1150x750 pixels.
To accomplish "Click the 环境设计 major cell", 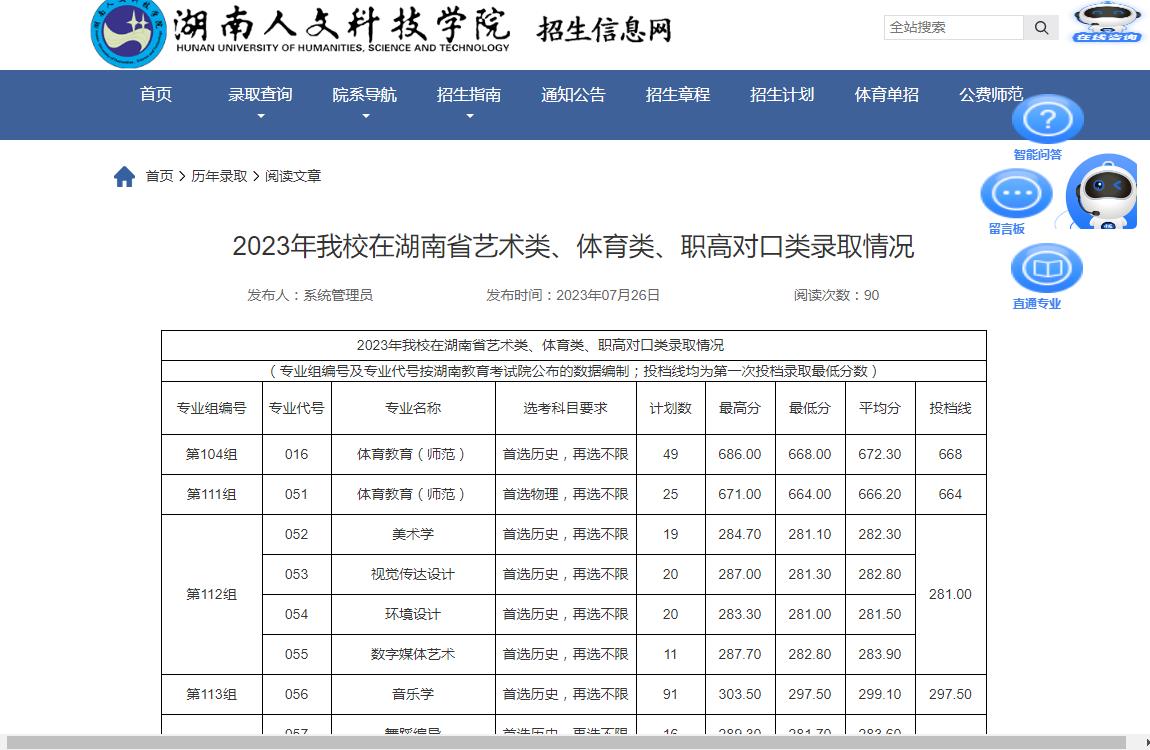I will [x=413, y=614].
